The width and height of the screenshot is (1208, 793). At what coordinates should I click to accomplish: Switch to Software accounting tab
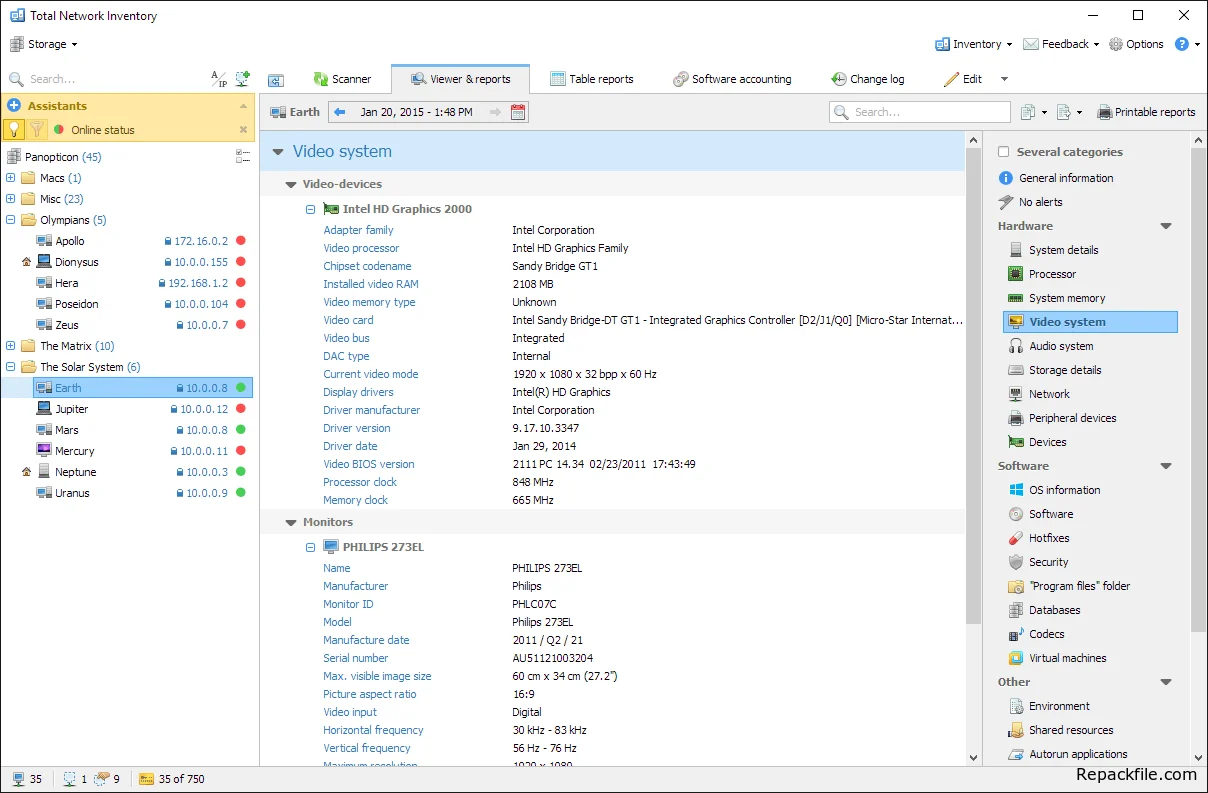pyautogui.click(x=732, y=79)
